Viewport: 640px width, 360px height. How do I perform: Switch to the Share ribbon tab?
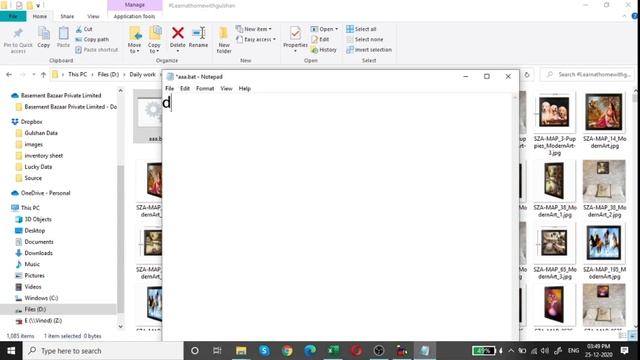click(67, 16)
